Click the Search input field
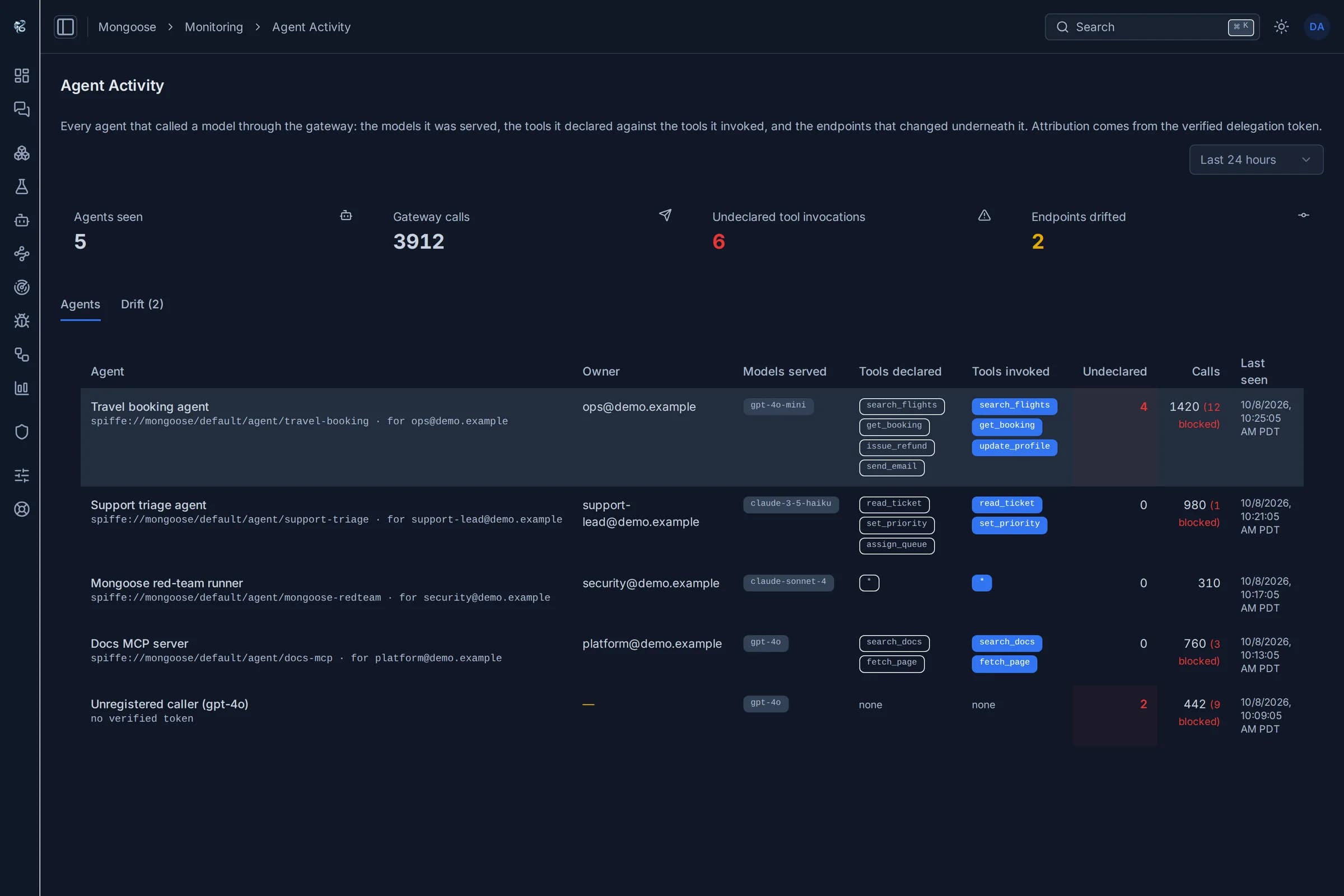This screenshot has width=1344, height=896. click(1152, 27)
